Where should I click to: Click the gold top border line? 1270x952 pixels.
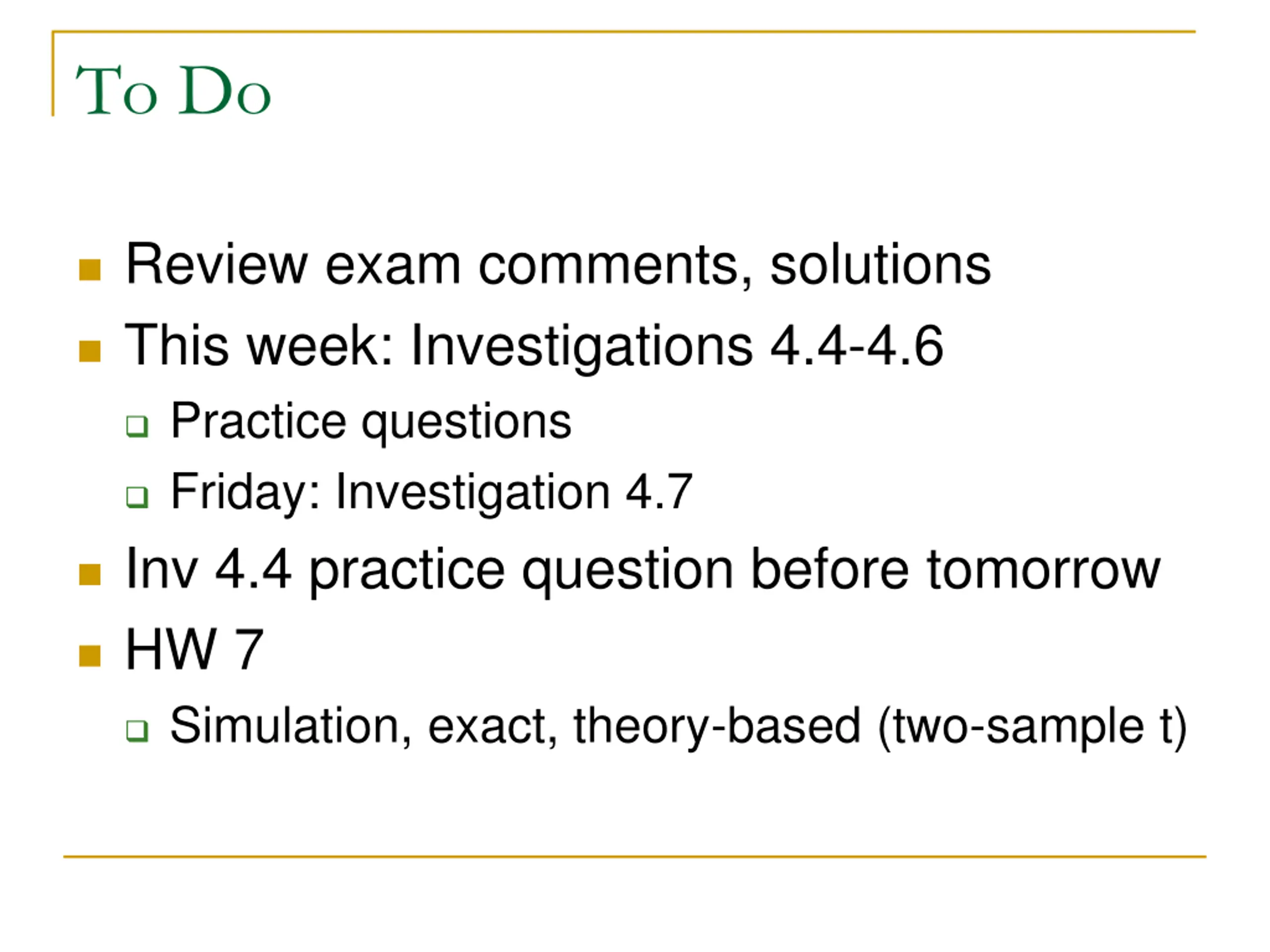coord(624,32)
